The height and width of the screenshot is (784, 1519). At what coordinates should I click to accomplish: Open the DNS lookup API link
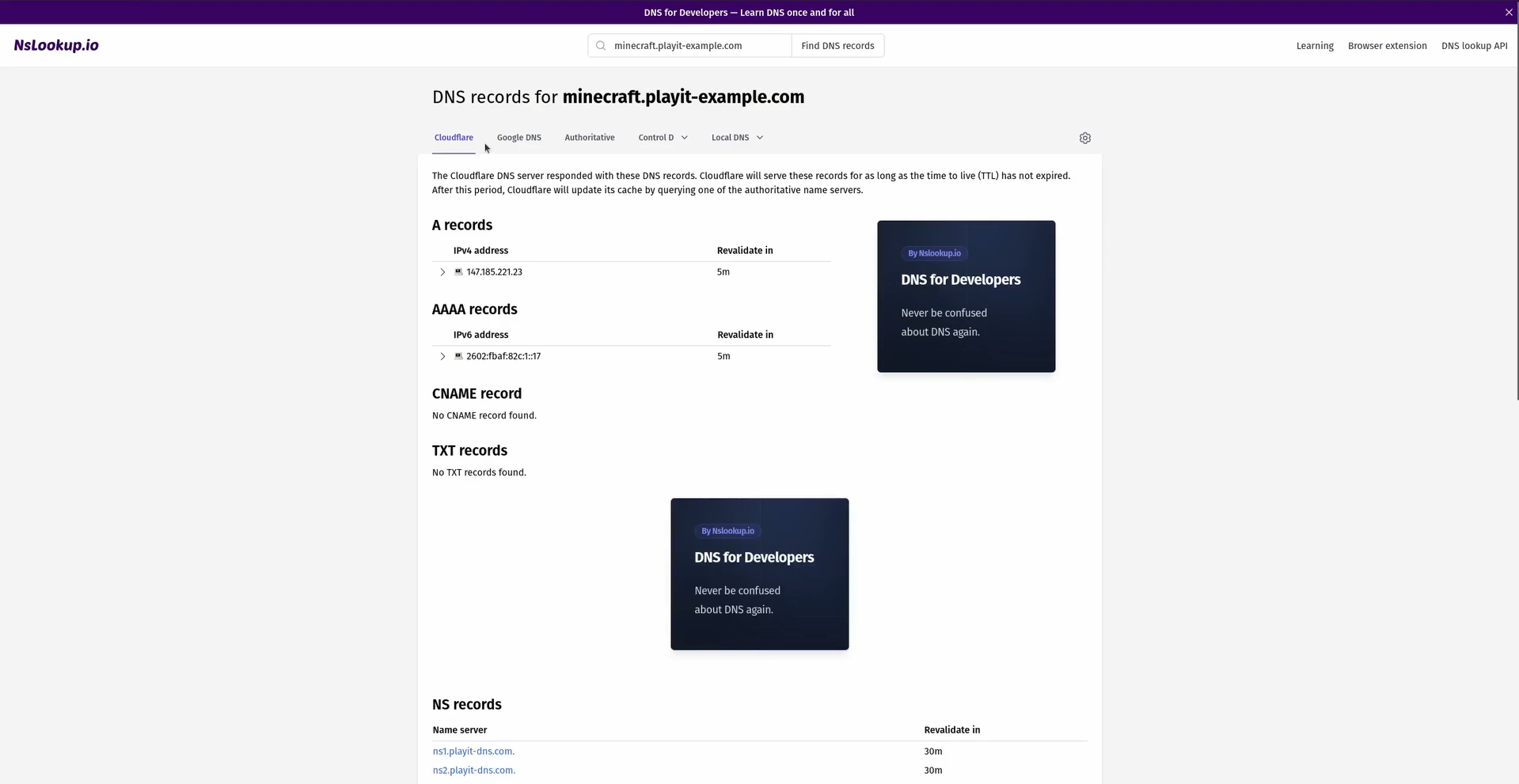point(1474,46)
